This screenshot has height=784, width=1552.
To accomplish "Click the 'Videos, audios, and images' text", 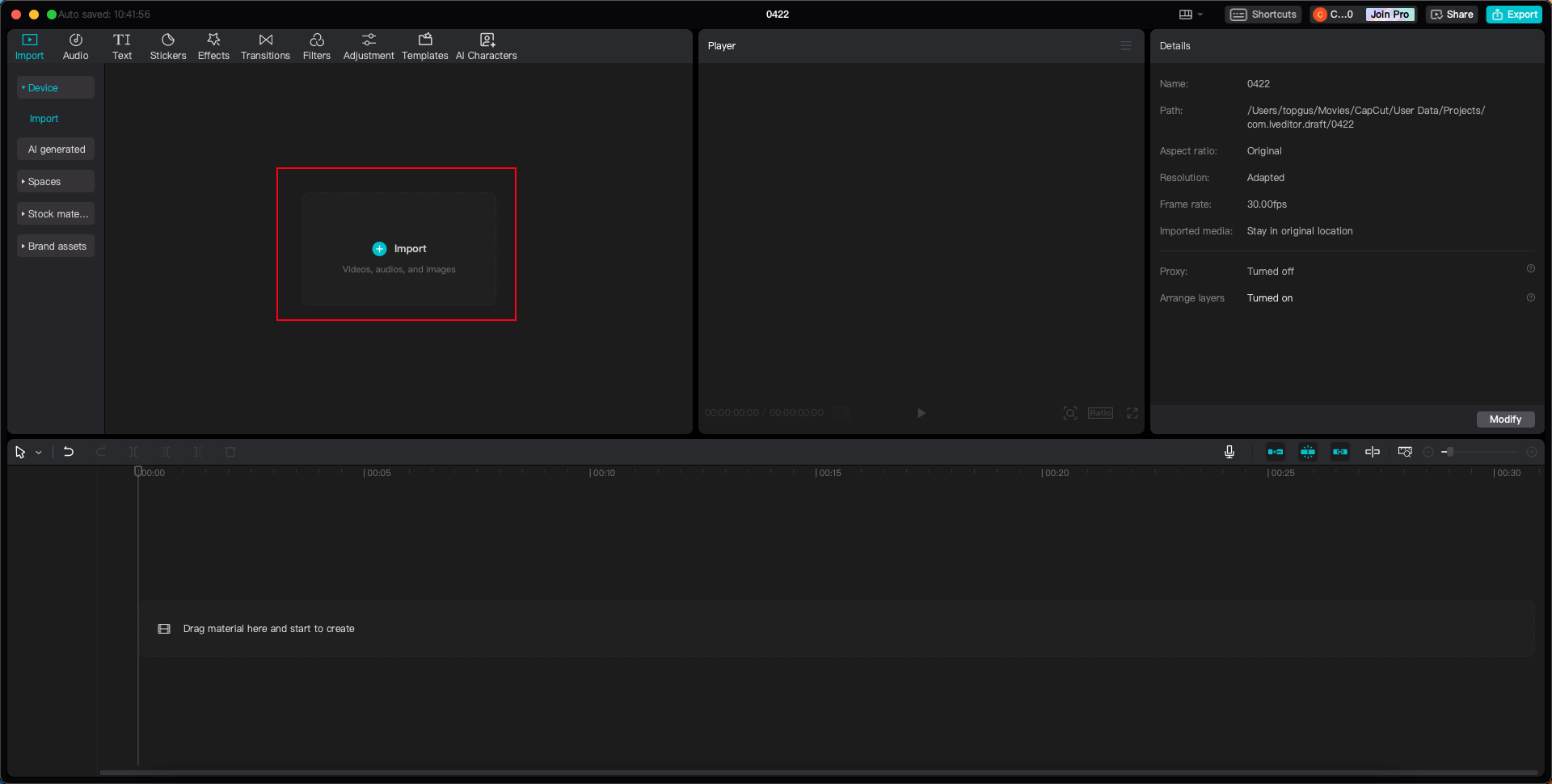I will (399, 269).
